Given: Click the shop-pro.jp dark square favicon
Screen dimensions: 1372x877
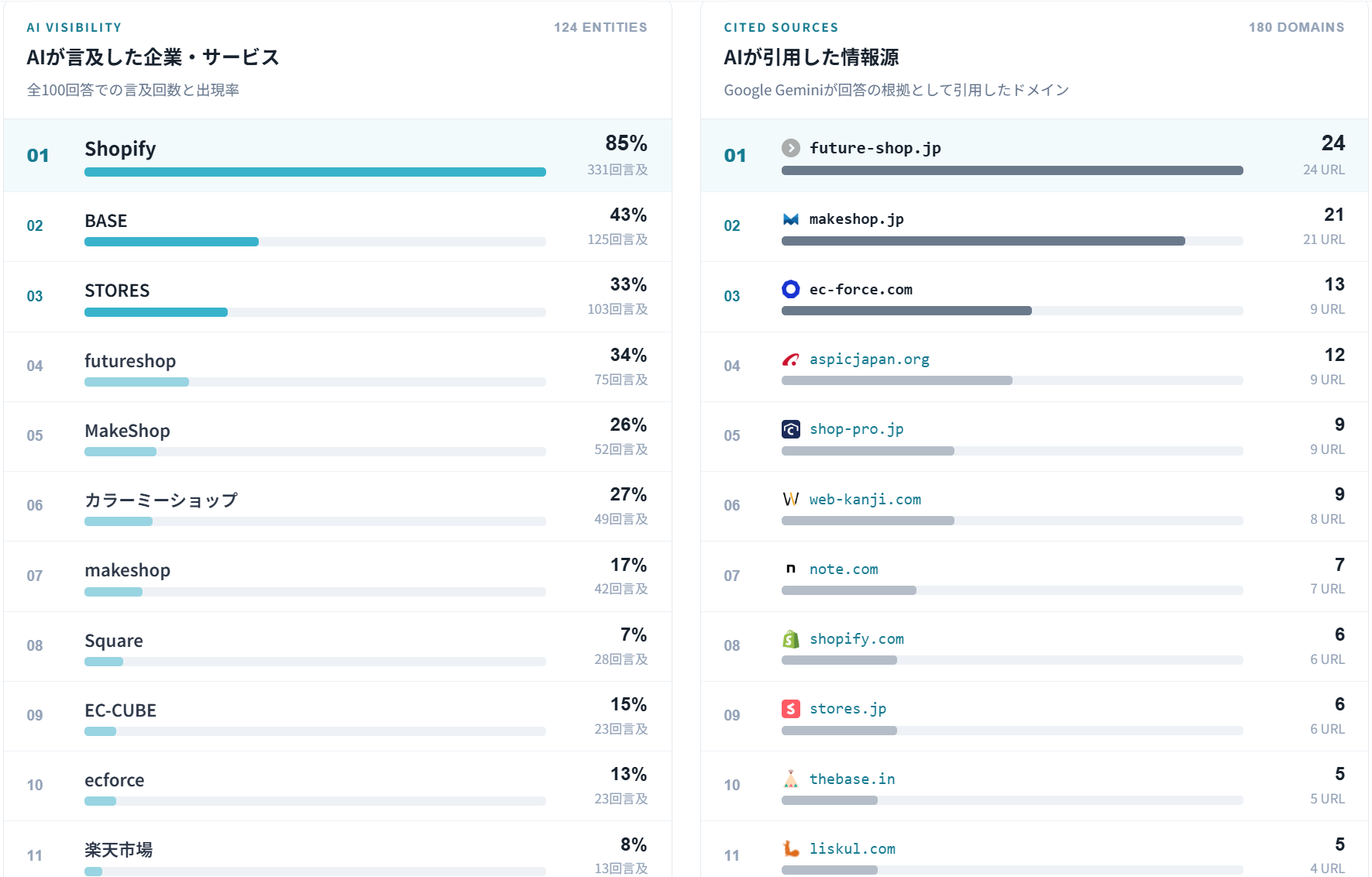Looking at the screenshot, I should click(790, 429).
